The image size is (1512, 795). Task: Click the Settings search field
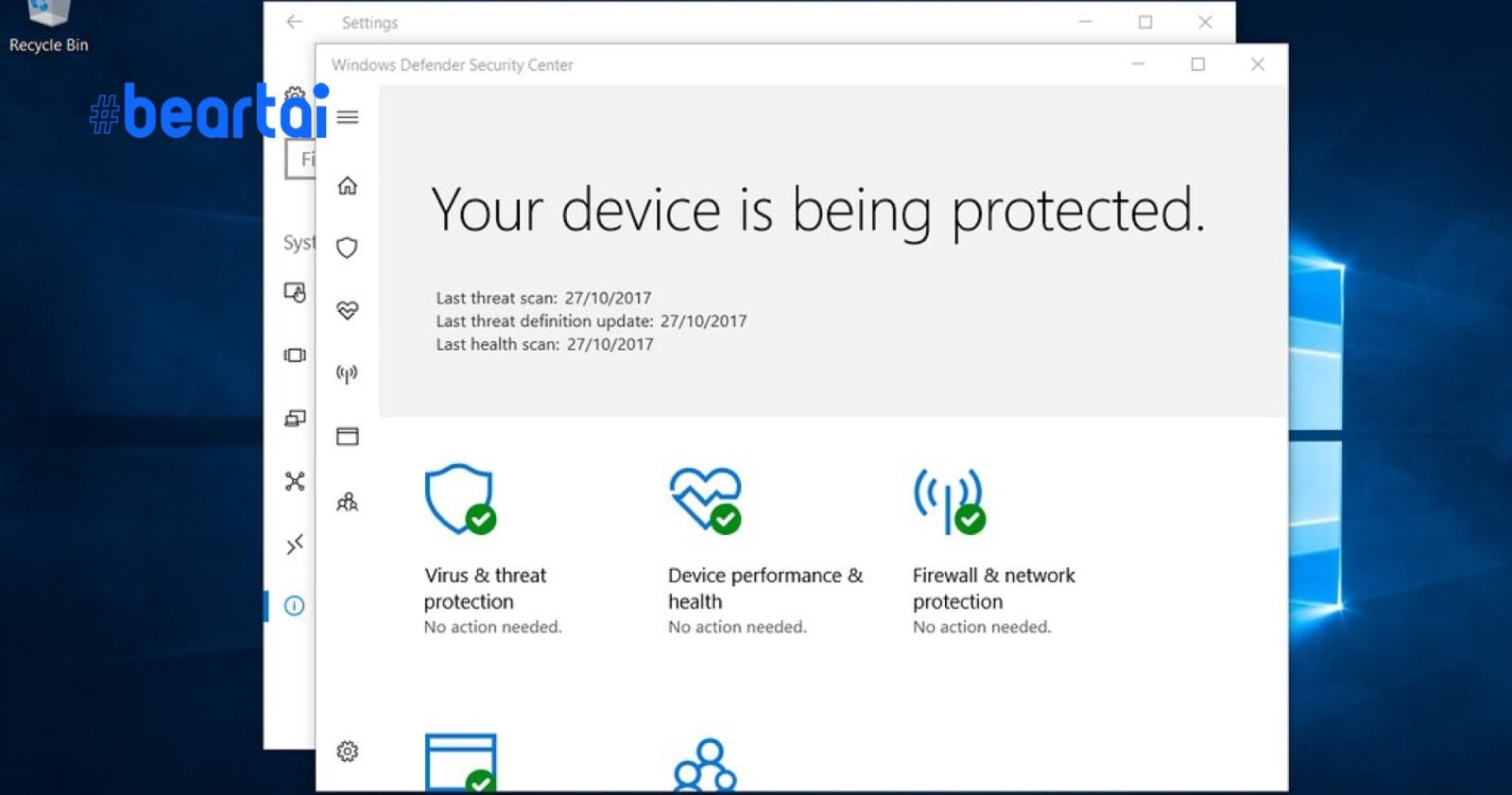[x=301, y=159]
